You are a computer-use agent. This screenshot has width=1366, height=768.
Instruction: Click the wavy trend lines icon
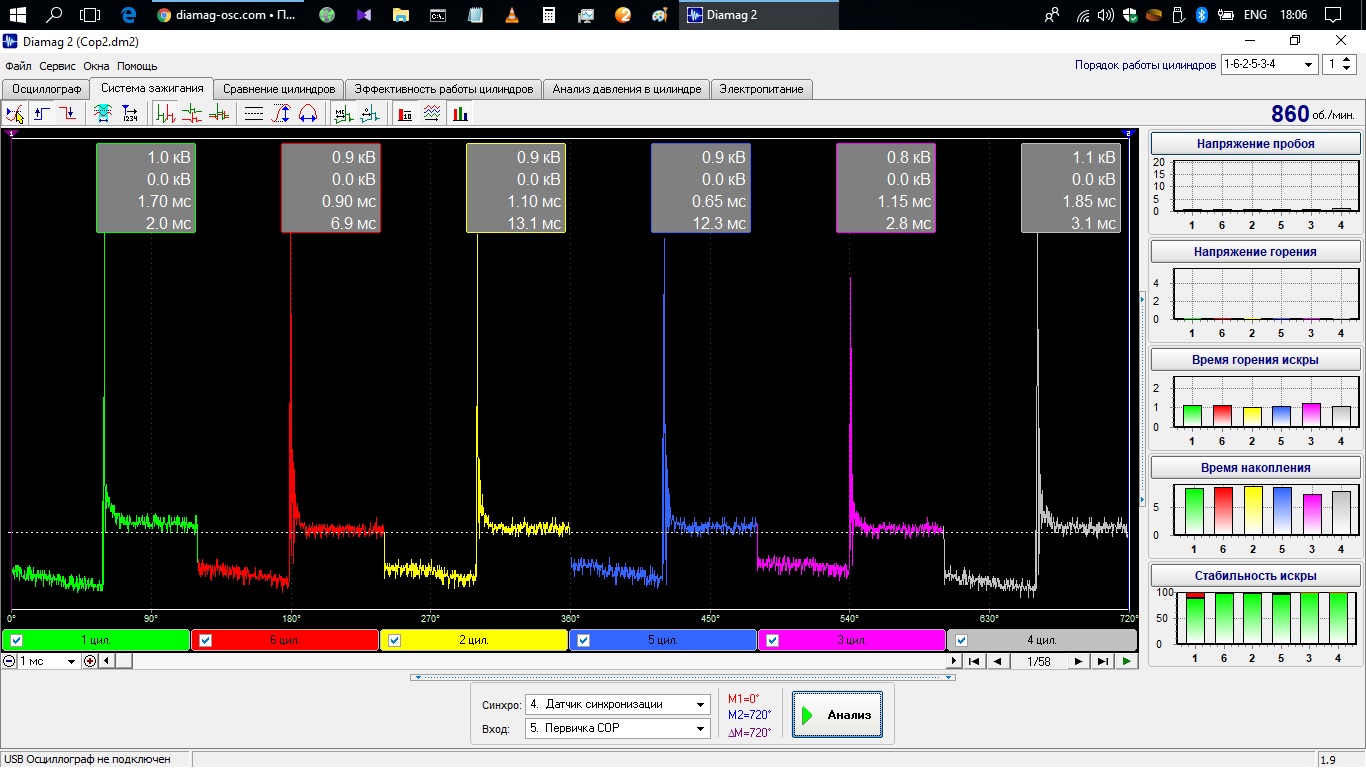tap(432, 113)
